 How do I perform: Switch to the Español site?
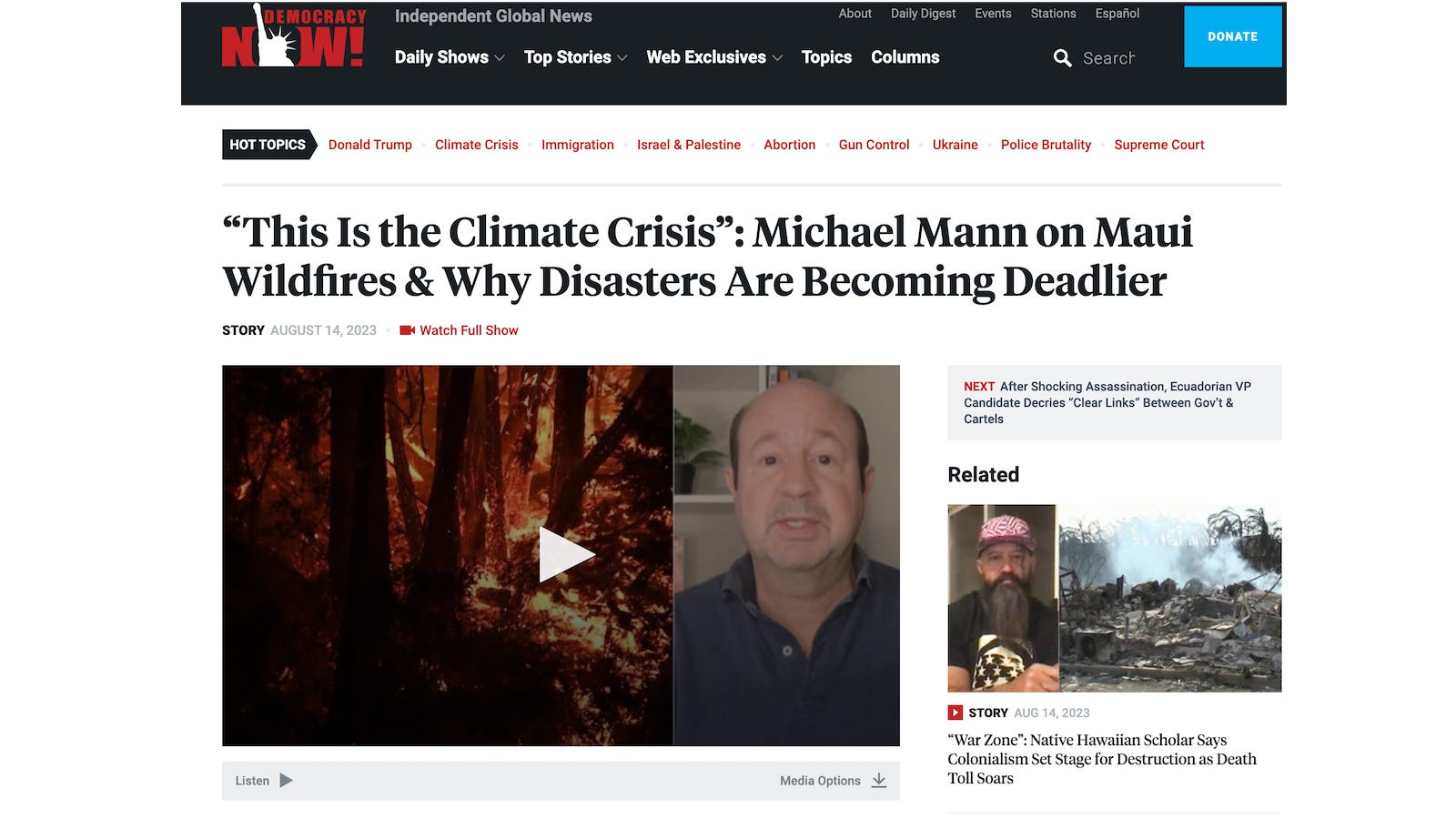1117,14
